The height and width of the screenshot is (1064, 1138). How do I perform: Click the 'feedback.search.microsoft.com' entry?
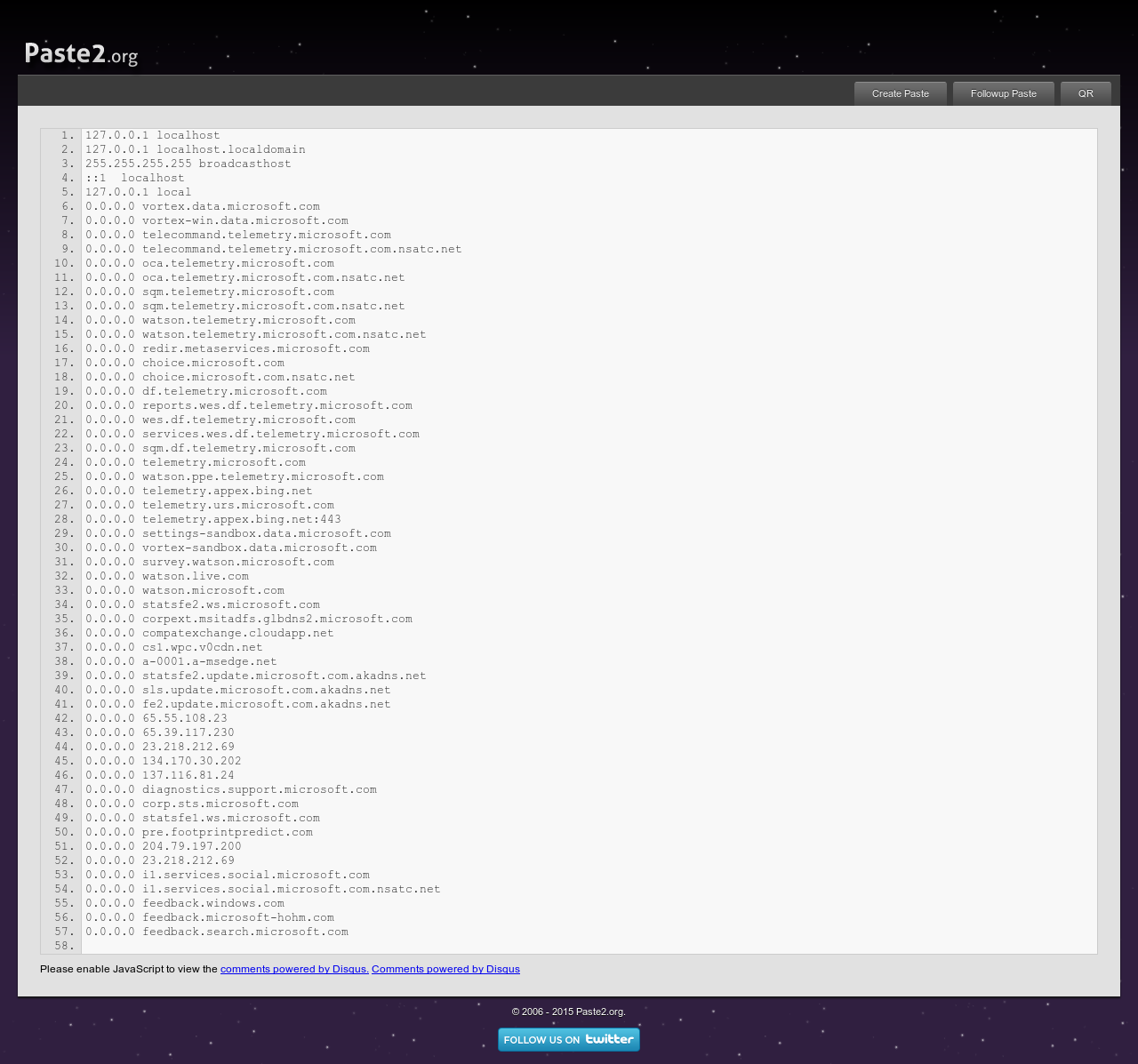pos(245,932)
